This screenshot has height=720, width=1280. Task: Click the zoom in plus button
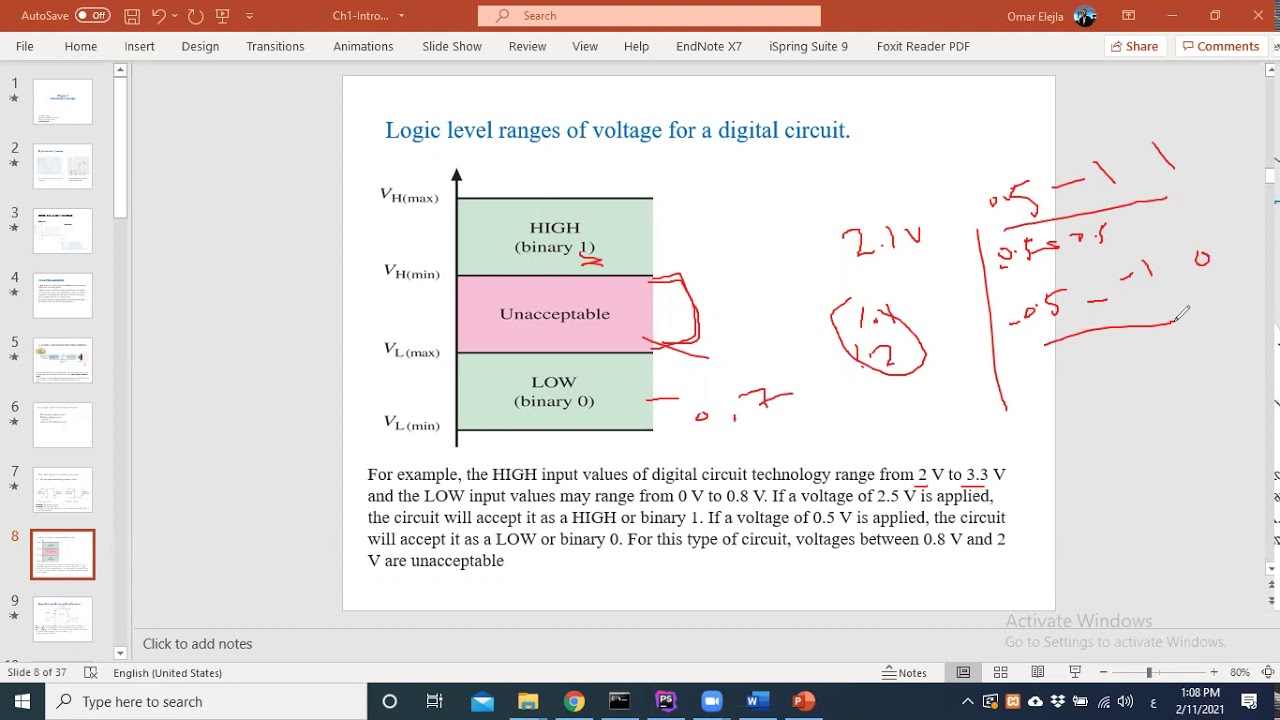point(1214,673)
